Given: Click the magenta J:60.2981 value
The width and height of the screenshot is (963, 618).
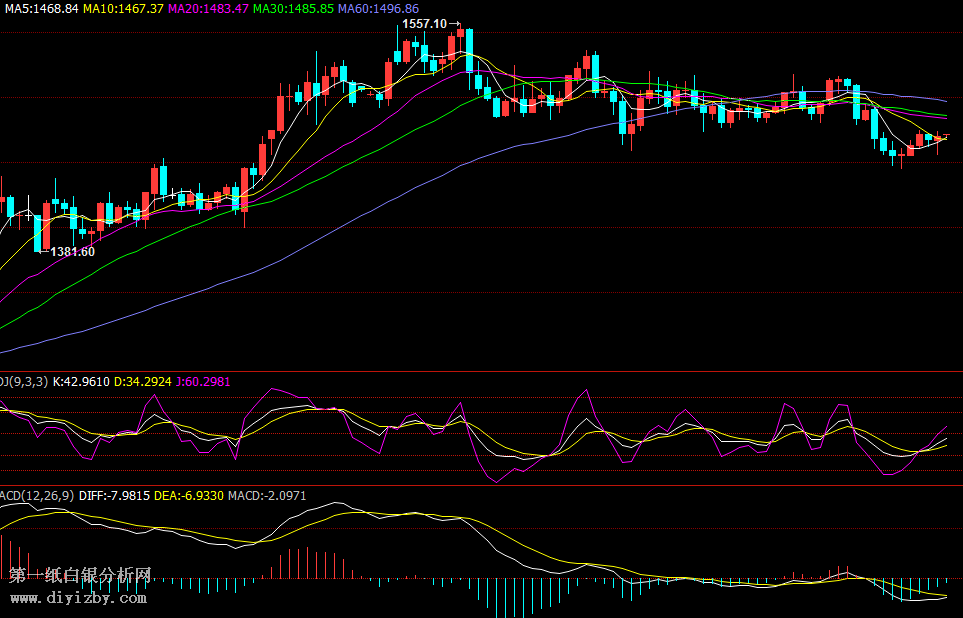Looking at the screenshot, I should point(203,381).
